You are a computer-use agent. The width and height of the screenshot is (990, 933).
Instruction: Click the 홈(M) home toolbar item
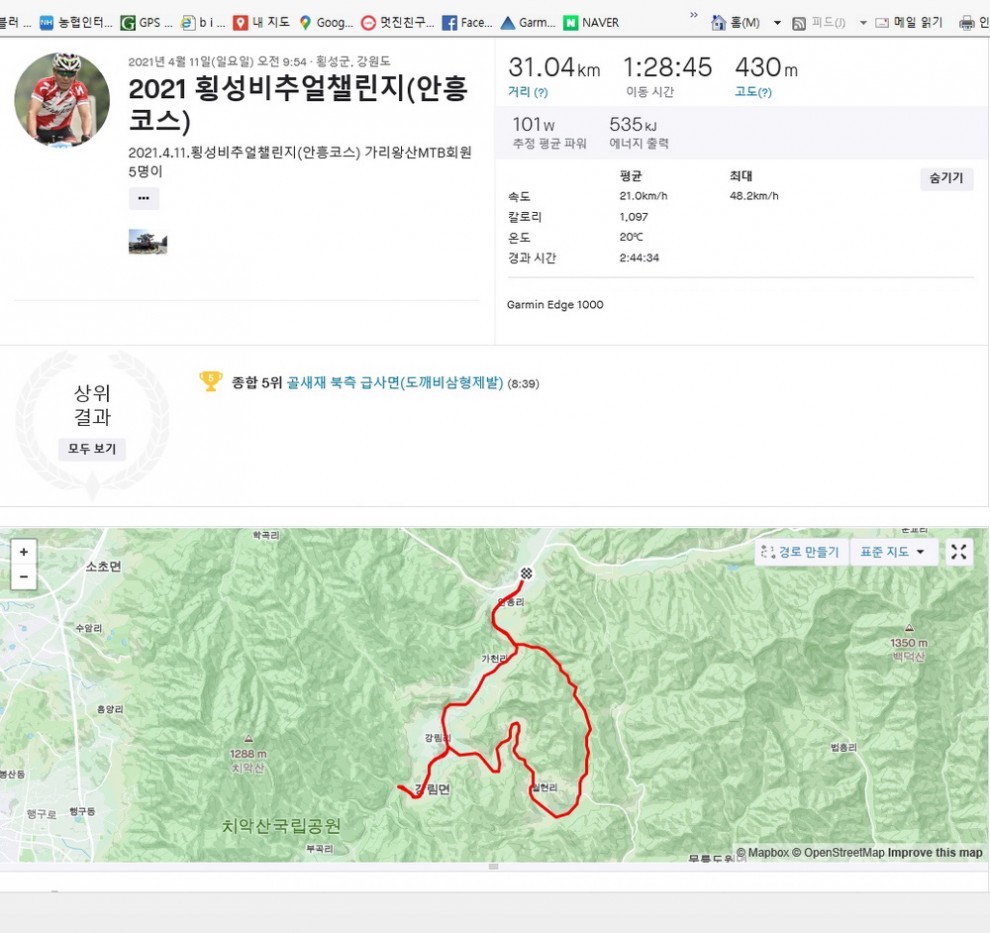pos(736,22)
